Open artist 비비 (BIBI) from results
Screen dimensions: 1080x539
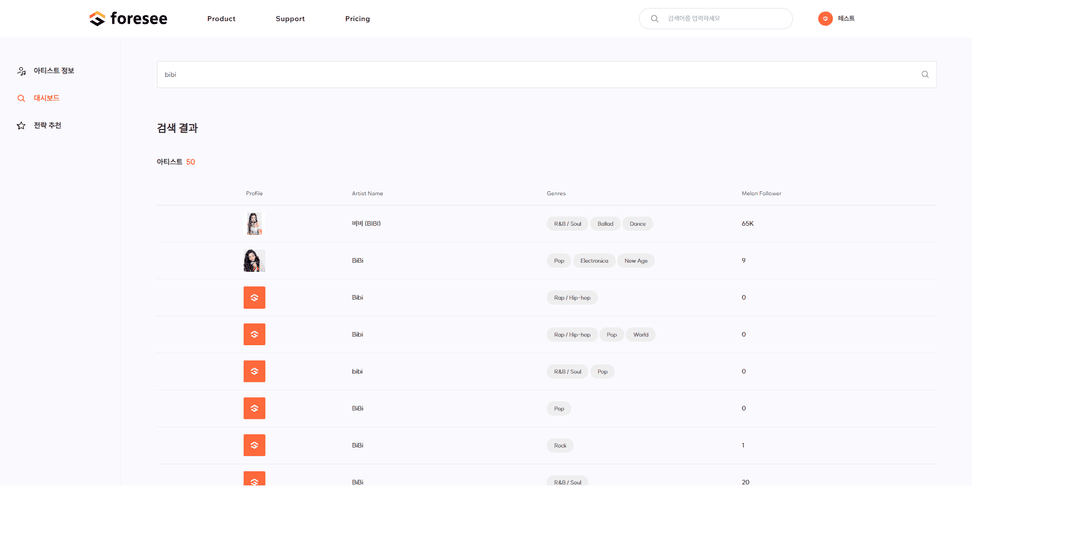[x=366, y=224]
